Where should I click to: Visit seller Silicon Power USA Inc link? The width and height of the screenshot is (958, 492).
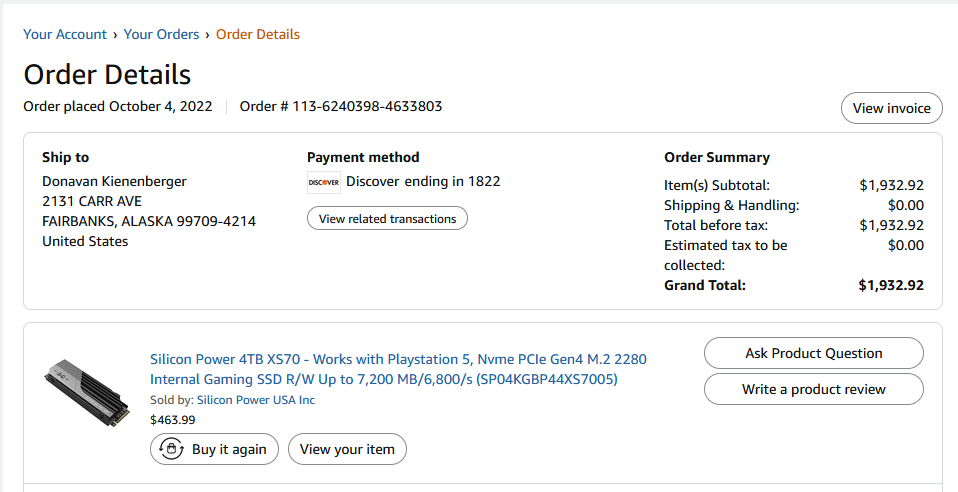click(x=256, y=400)
